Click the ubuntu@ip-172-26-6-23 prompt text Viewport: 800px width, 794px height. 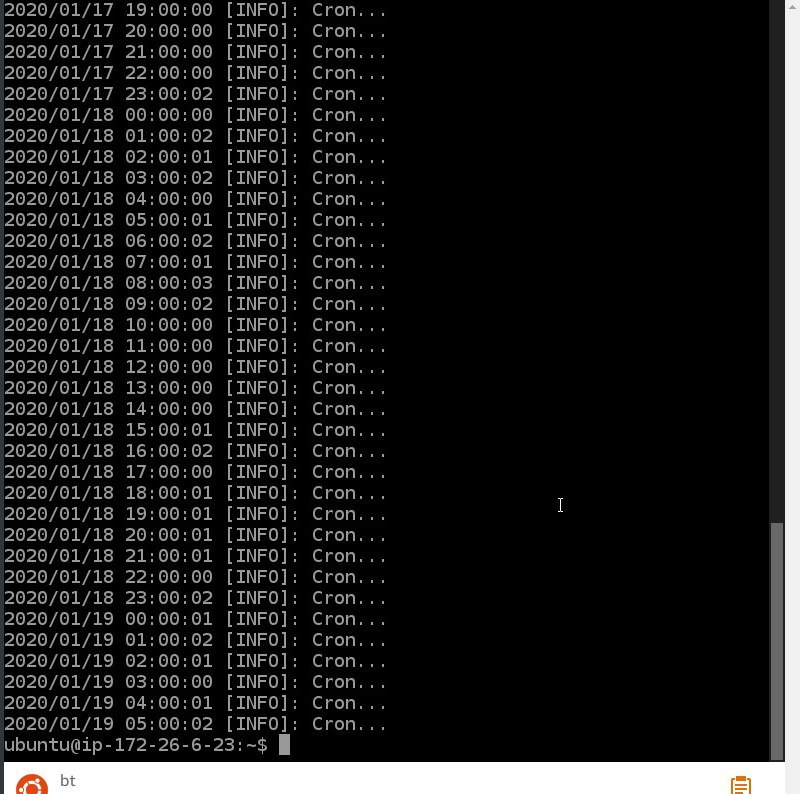(135, 745)
